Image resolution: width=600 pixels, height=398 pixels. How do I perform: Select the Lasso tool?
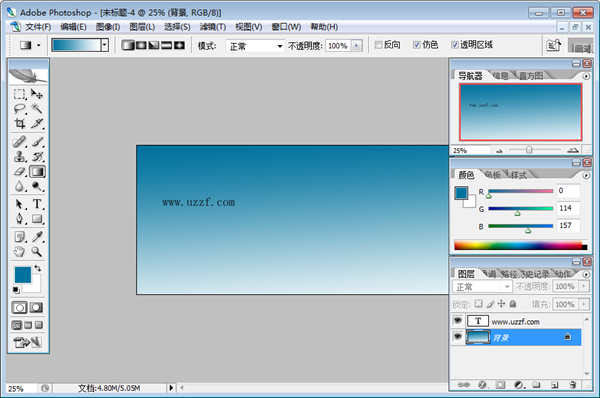tap(20, 109)
